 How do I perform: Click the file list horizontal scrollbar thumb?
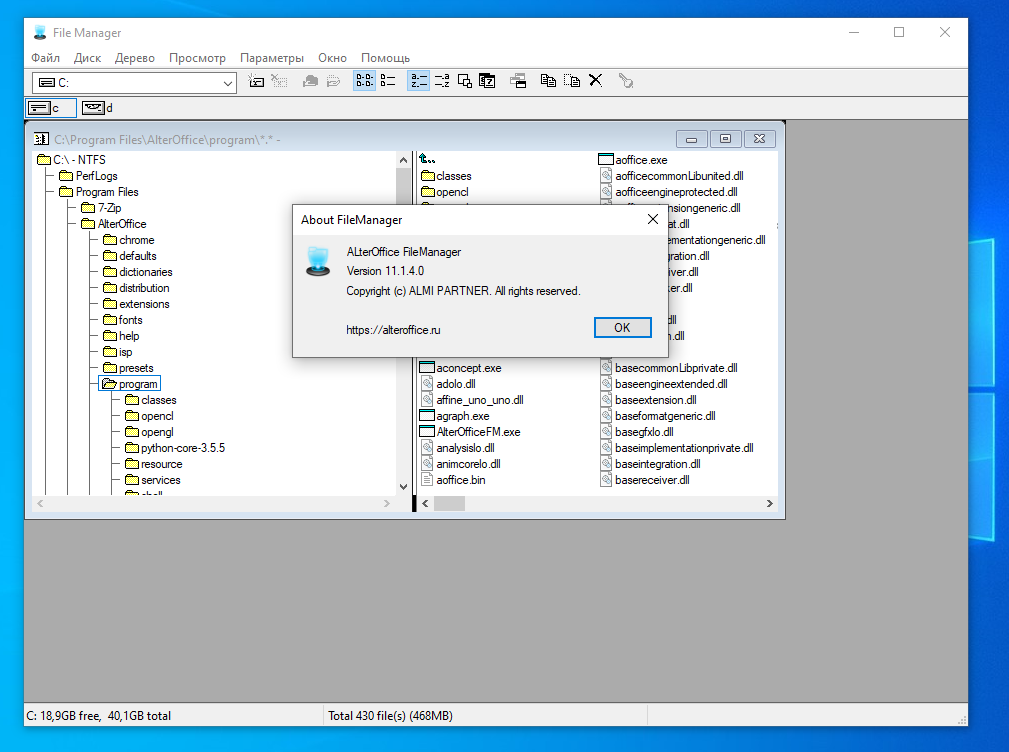click(449, 504)
